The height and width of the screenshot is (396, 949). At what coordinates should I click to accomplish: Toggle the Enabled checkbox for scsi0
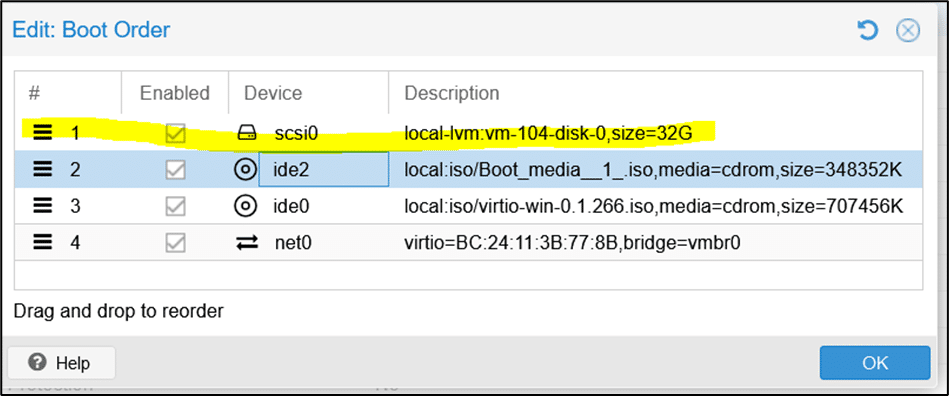click(x=175, y=134)
